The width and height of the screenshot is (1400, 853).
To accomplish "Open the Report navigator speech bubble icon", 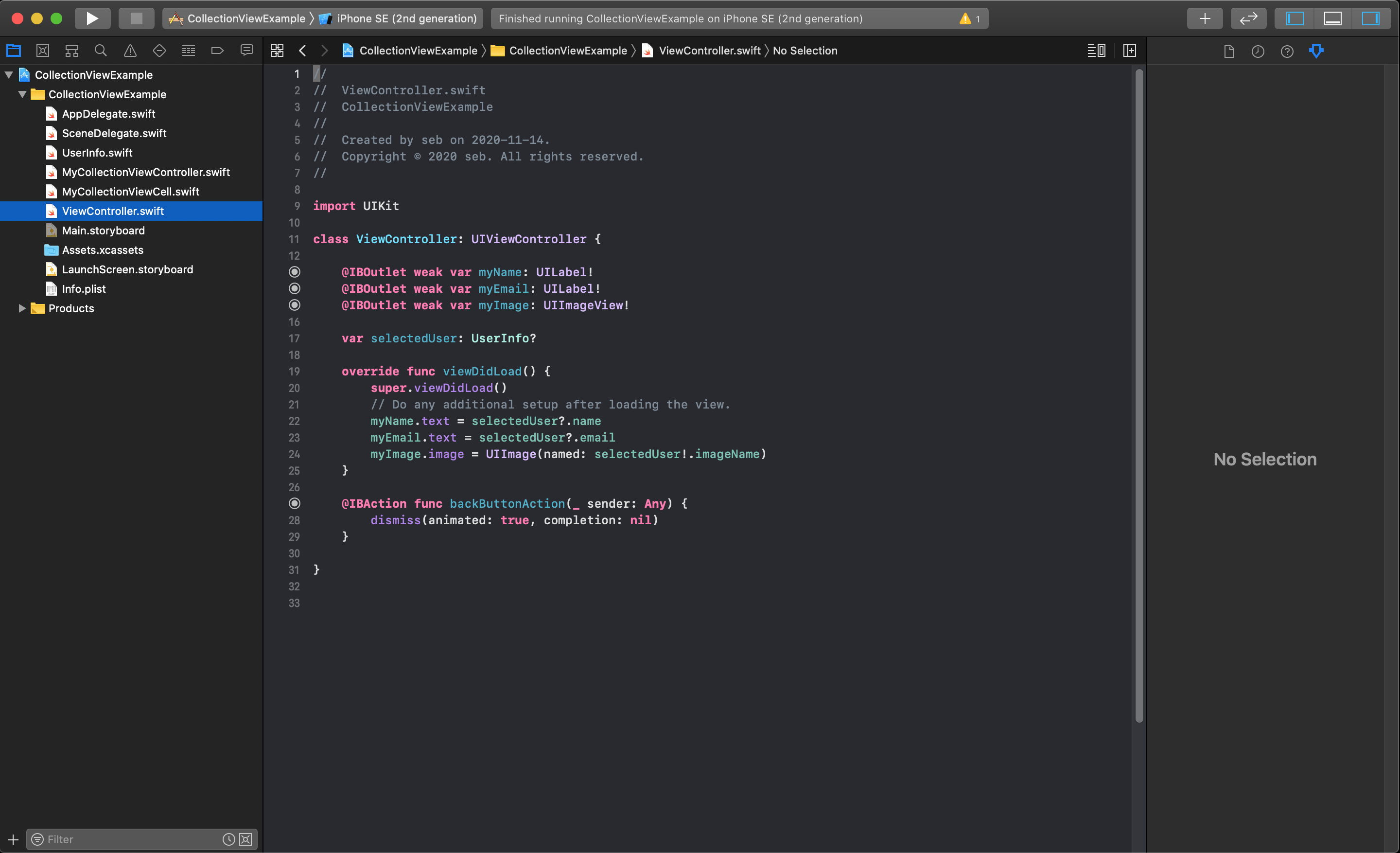I will 246,51.
